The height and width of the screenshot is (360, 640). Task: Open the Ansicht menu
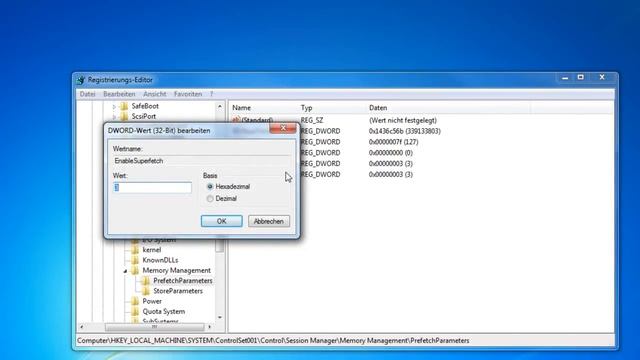pyautogui.click(x=154, y=94)
